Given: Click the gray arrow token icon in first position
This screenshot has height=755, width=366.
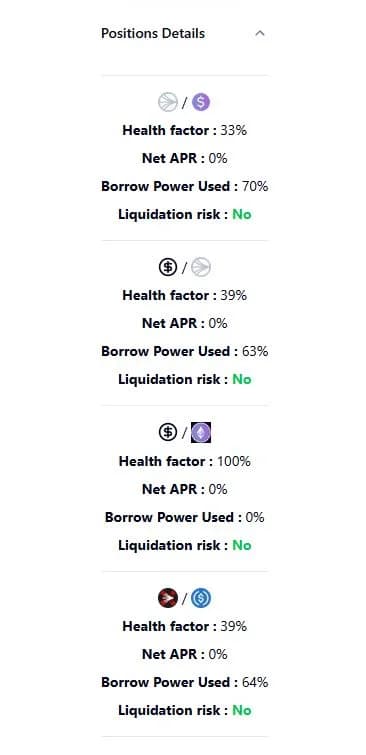Looking at the screenshot, I should 168,102.
